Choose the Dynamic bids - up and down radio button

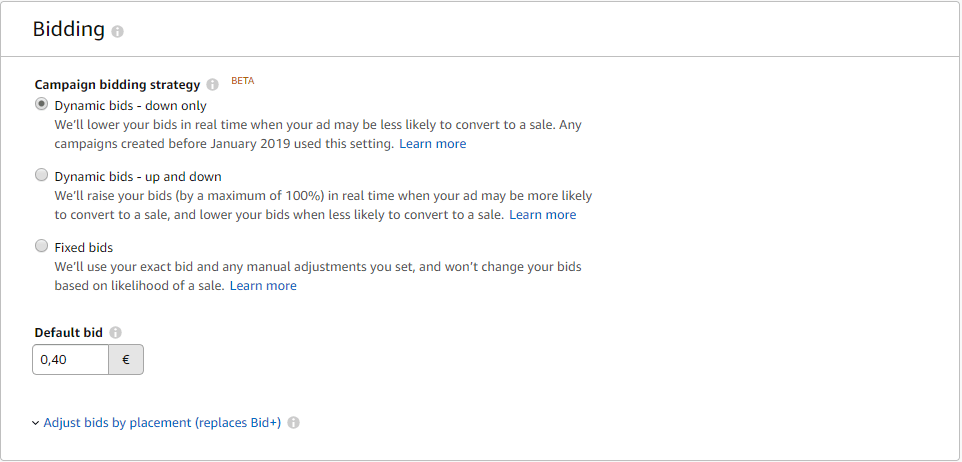click(x=41, y=175)
